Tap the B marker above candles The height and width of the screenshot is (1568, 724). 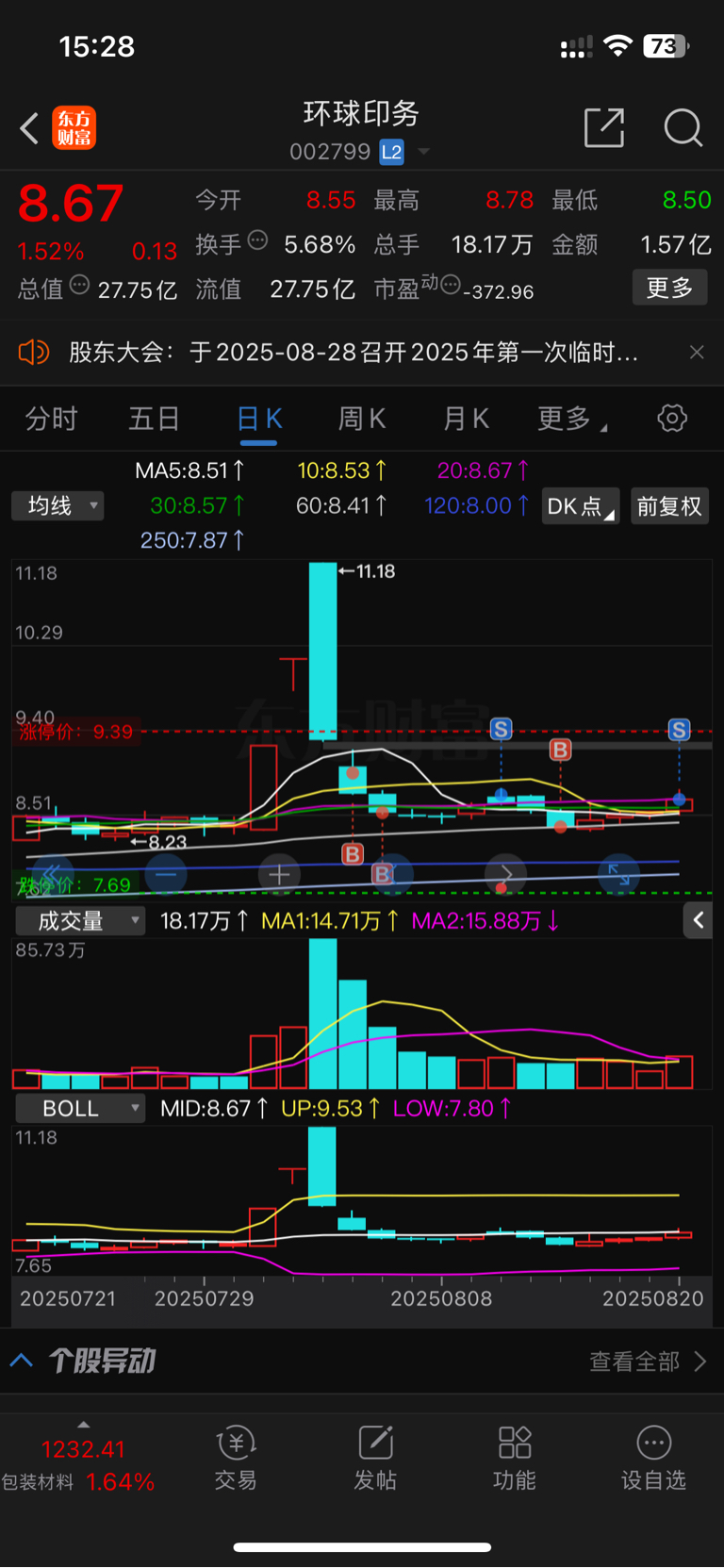pyautogui.click(x=560, y=750)
